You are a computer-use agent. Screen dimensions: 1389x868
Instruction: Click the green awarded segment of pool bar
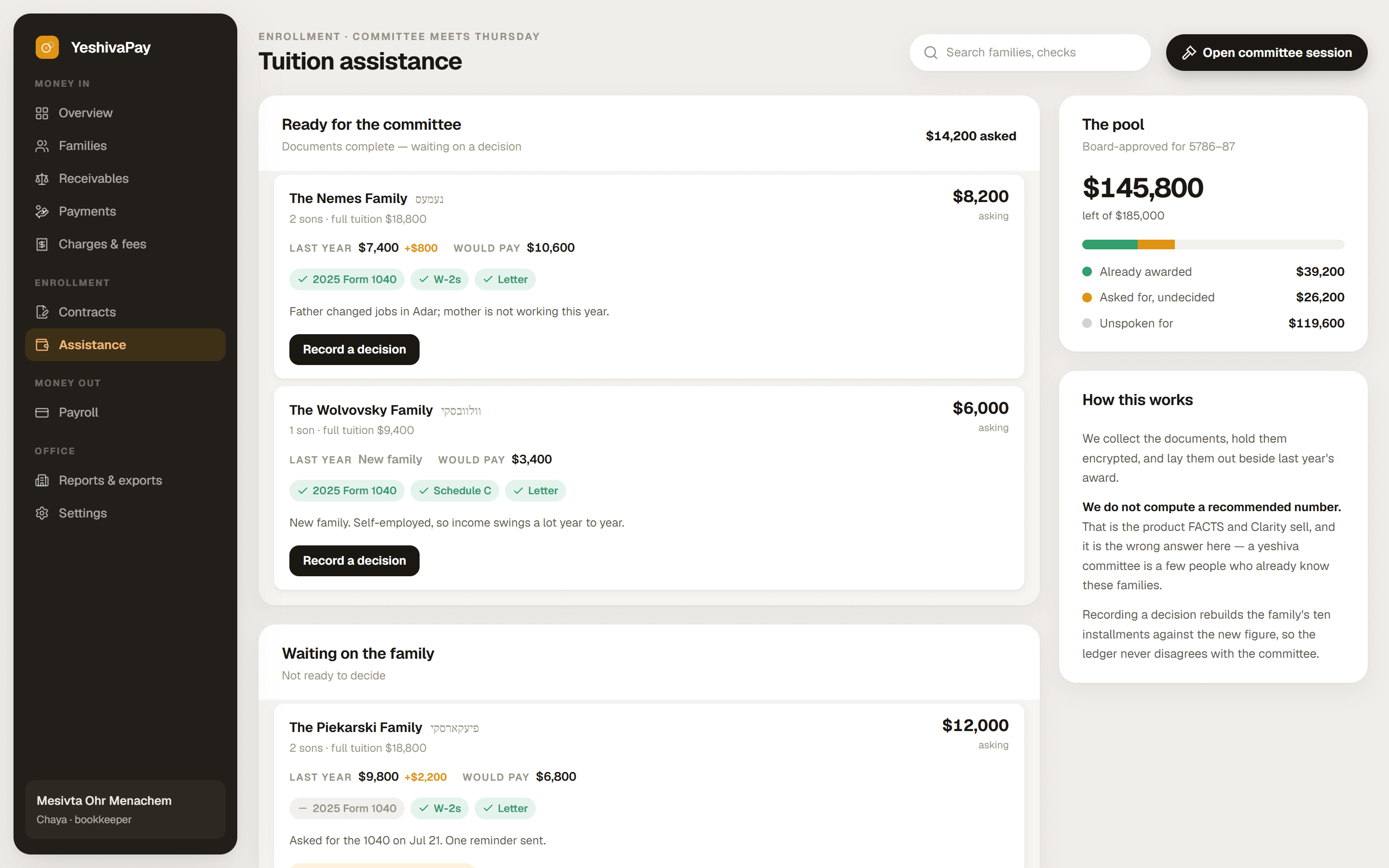tap(1110, 244)
